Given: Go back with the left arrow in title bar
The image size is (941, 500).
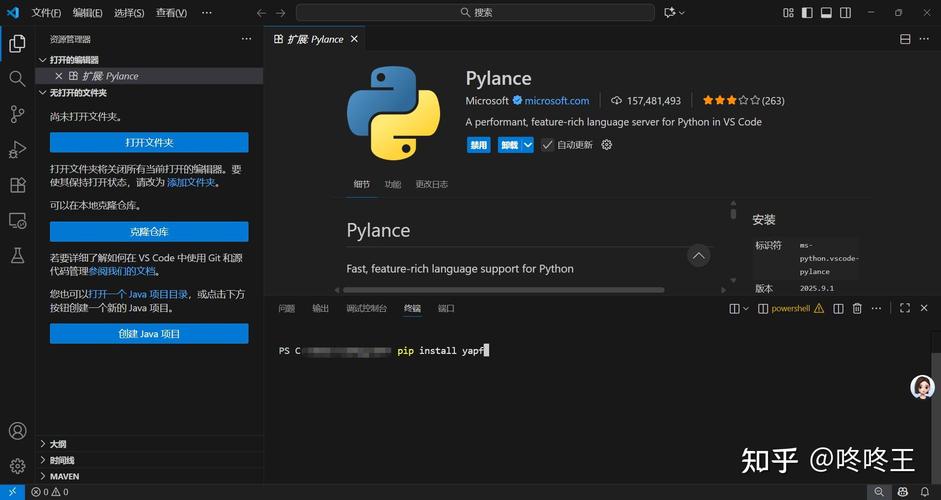Looking at the screenshot, I should tap(261, 13).
